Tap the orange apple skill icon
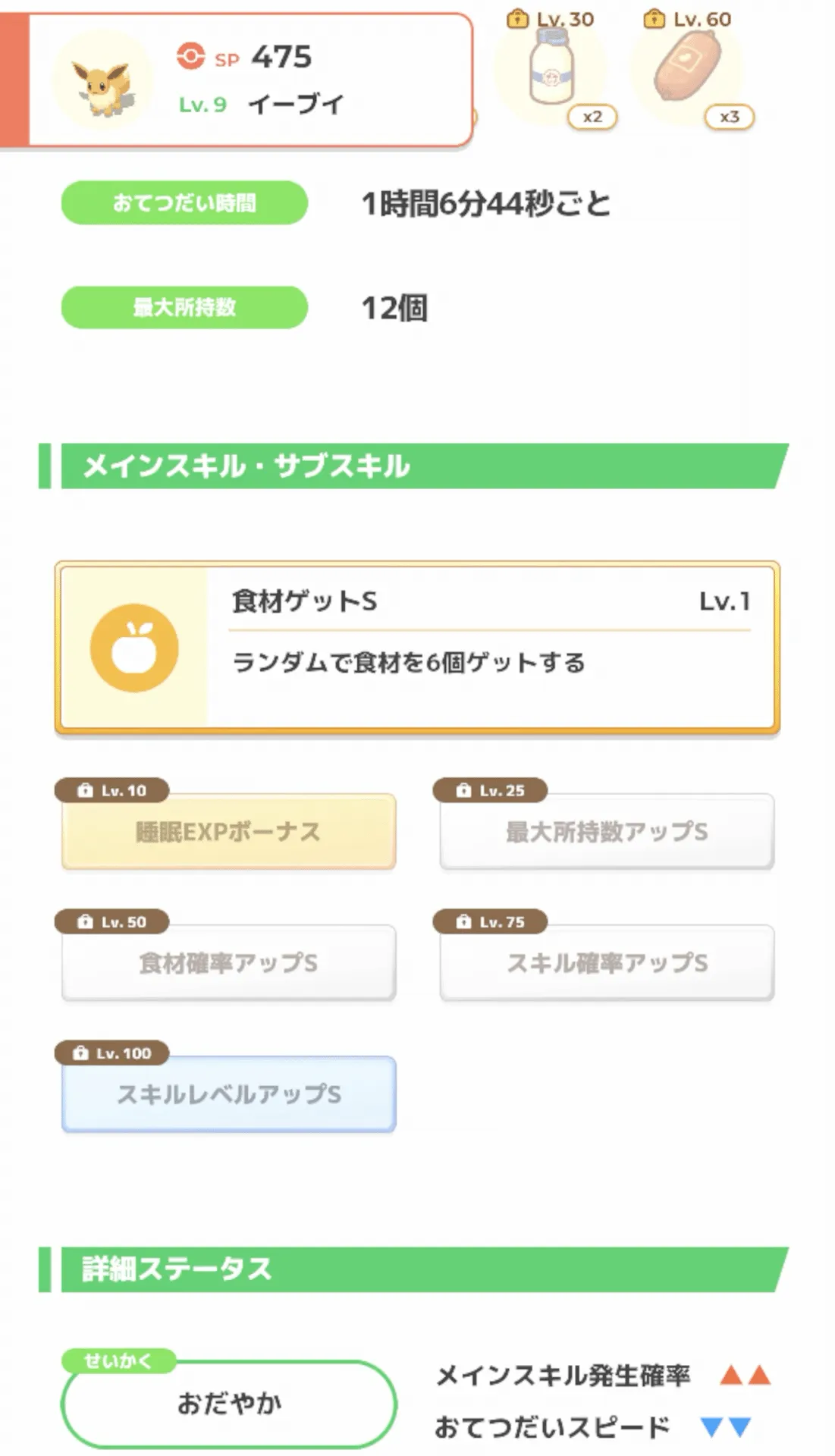This screenshot has height=1456, width=835. pos(134,648)
